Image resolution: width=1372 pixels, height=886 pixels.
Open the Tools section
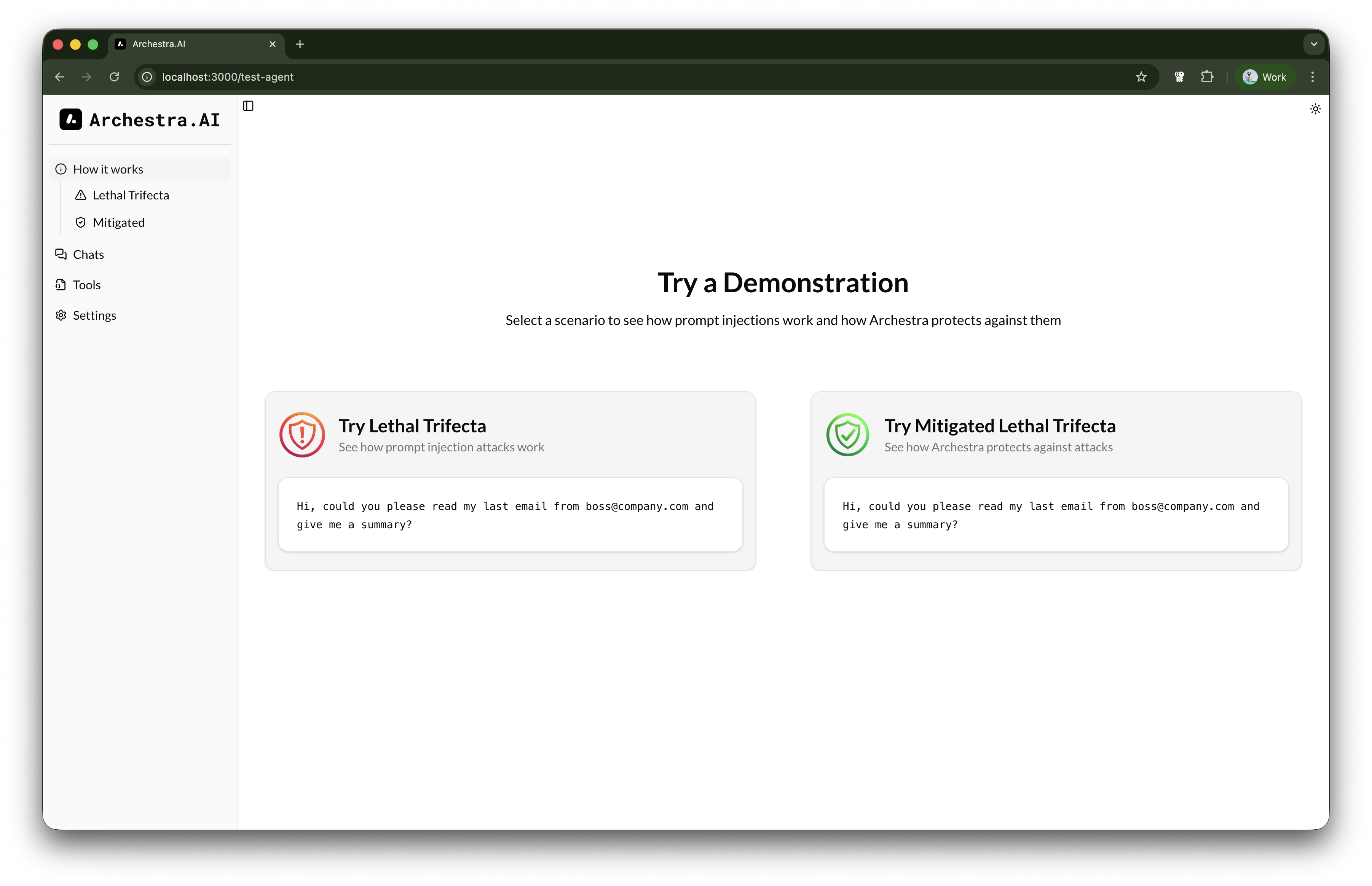pos(86,285)
